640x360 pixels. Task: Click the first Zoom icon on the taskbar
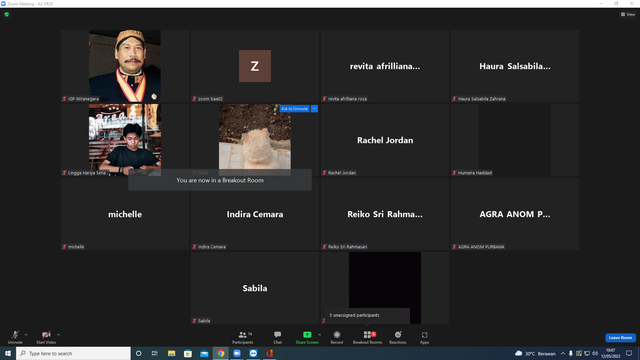click(237, 353)
